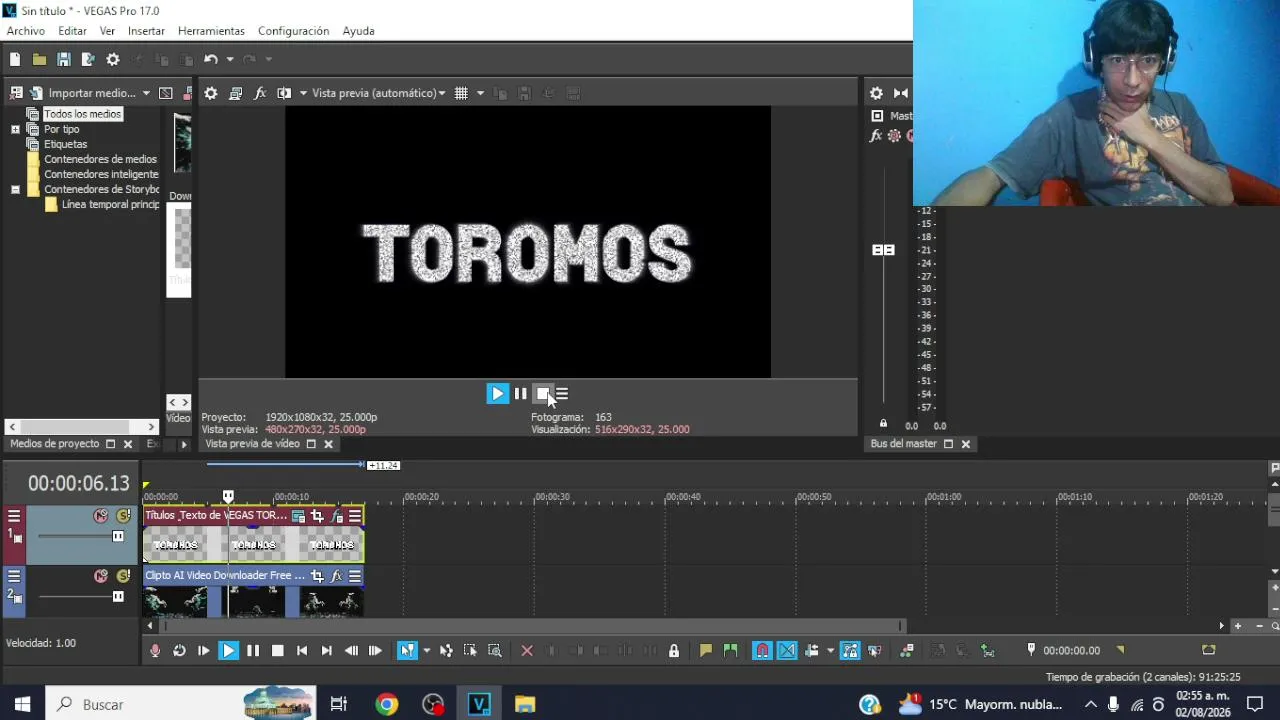1280x720 pixels.
Task: Open the Archivo menu
Action: 26,31
